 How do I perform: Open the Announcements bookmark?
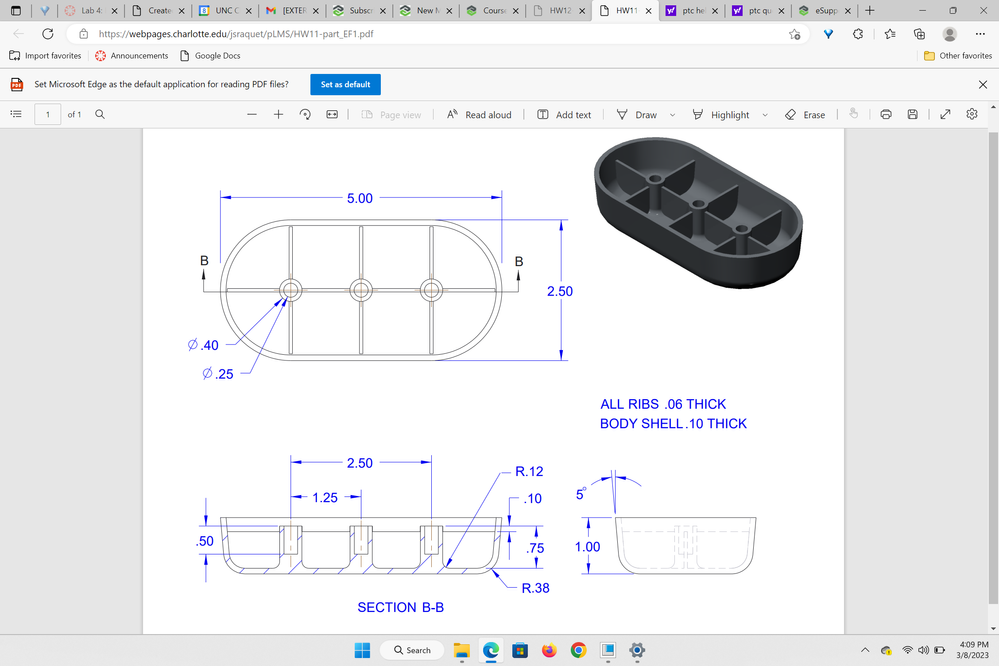click(x=131, y=55)
